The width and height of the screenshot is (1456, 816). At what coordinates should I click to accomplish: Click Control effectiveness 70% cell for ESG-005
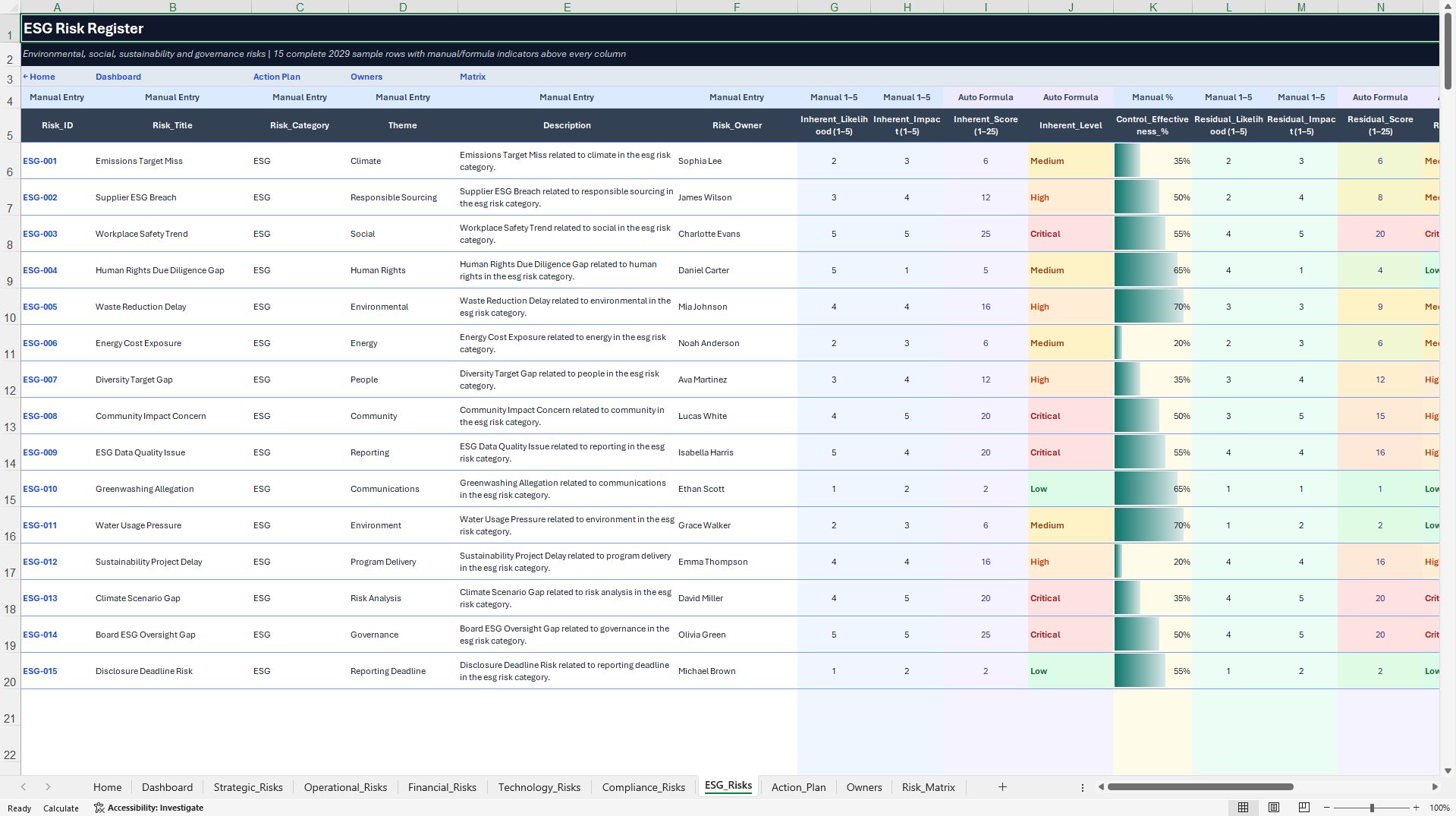[x=1153, y=307]
